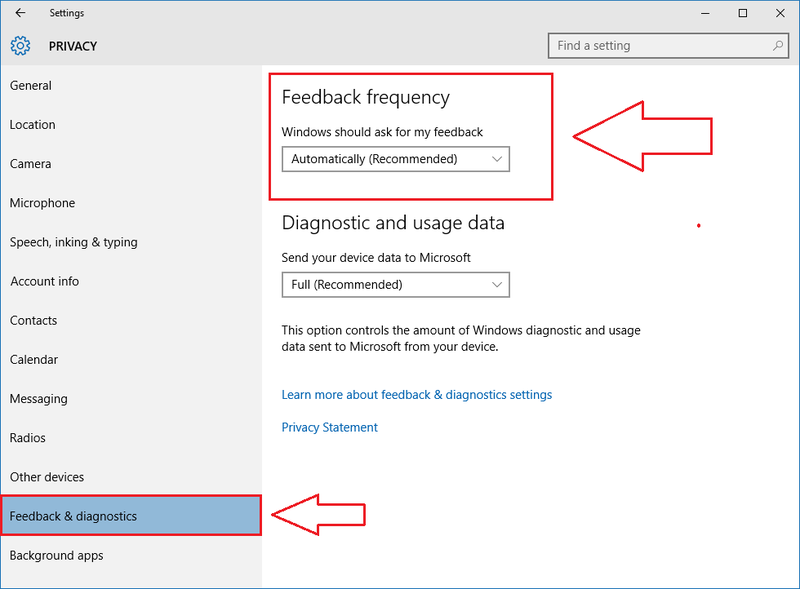This screenshot has height=589, width=800.
Task: Click the back arrow in Settings
Action: tap(20, 13)
